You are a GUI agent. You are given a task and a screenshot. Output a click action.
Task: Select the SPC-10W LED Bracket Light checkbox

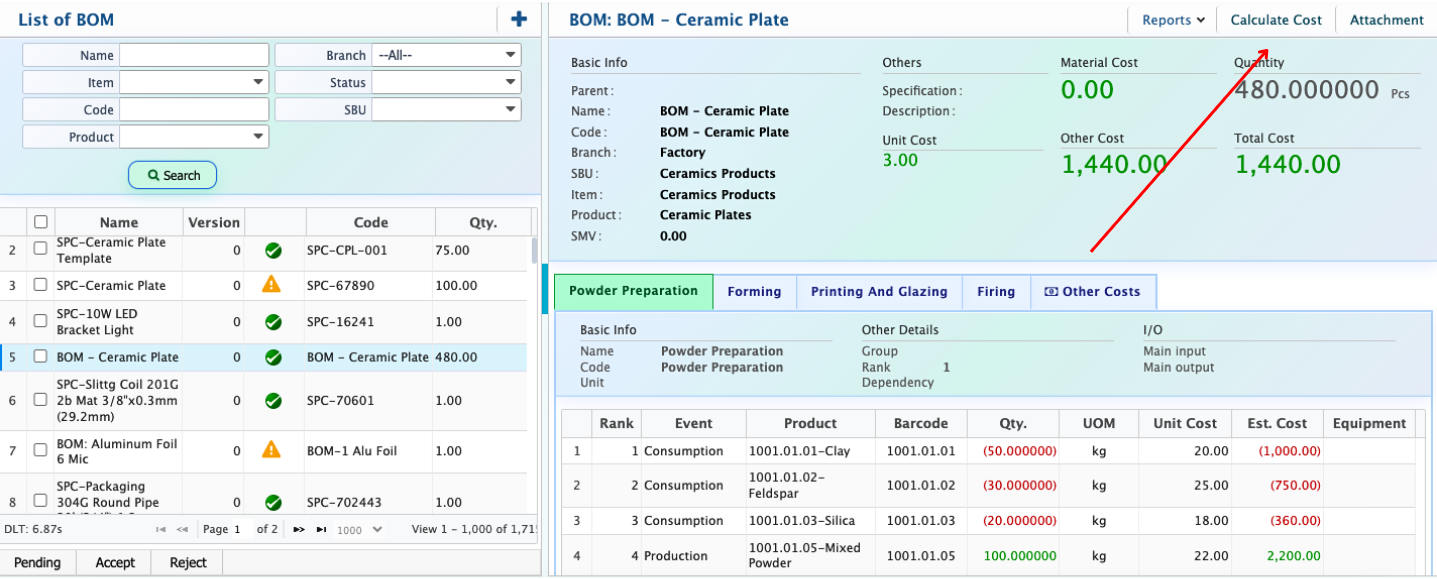pos(41,321)
